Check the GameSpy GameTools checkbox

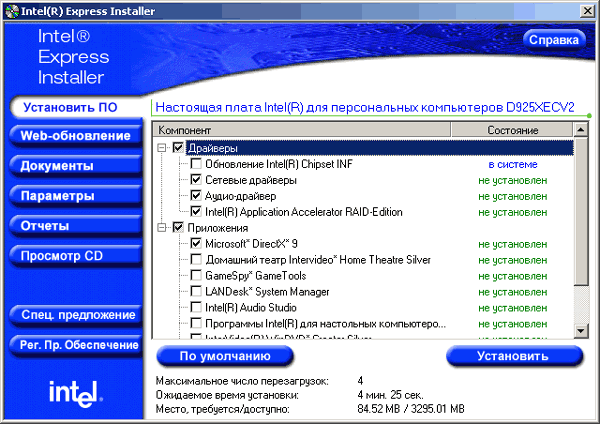[x=196, y=276]
